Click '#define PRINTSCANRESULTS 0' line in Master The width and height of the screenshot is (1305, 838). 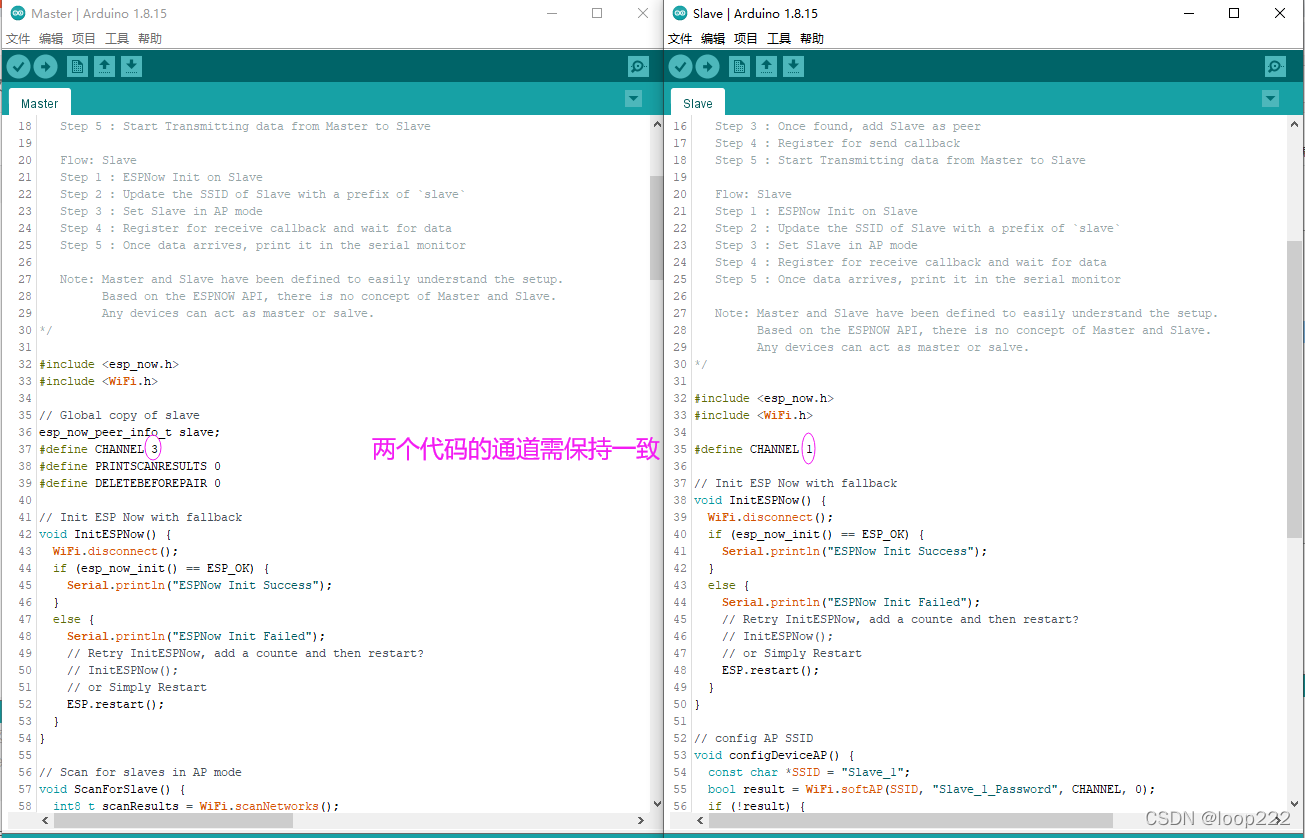[130, 466]
